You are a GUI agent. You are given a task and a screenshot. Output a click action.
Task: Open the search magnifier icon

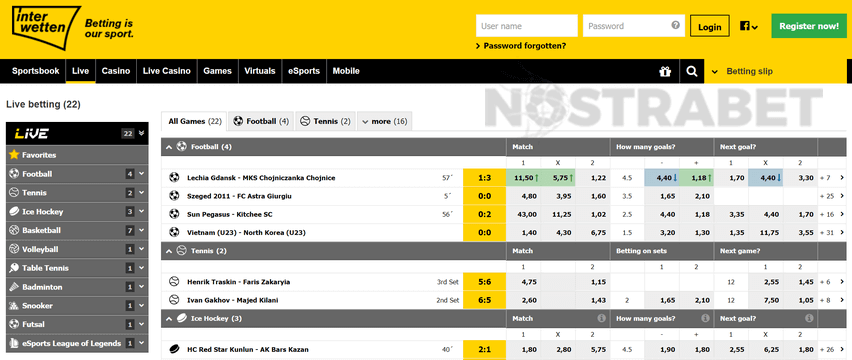coord(691,71)
